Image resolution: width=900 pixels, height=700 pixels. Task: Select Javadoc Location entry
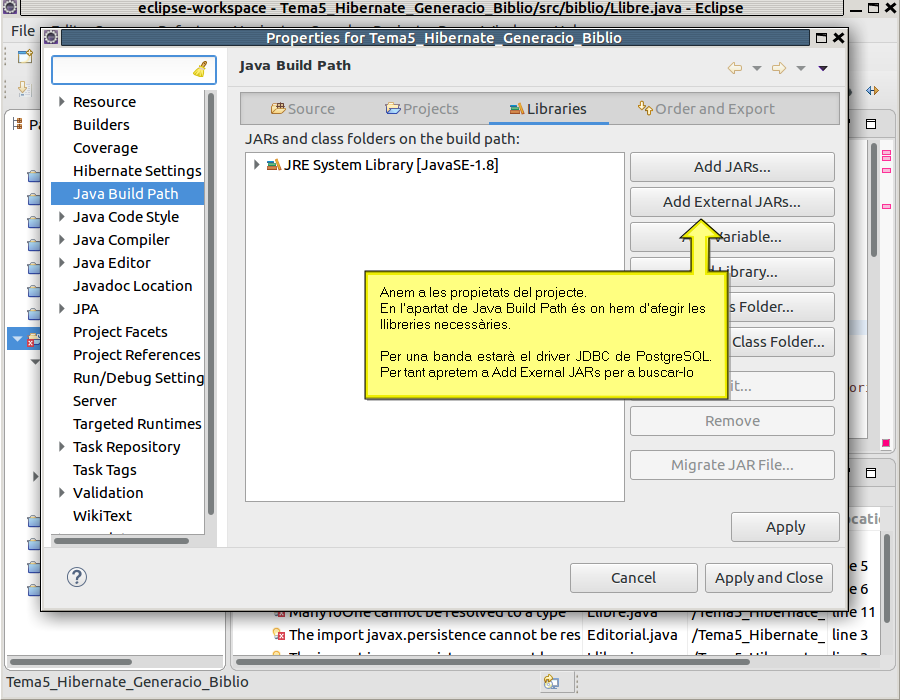pyautogui.click(x=133, y=286)
